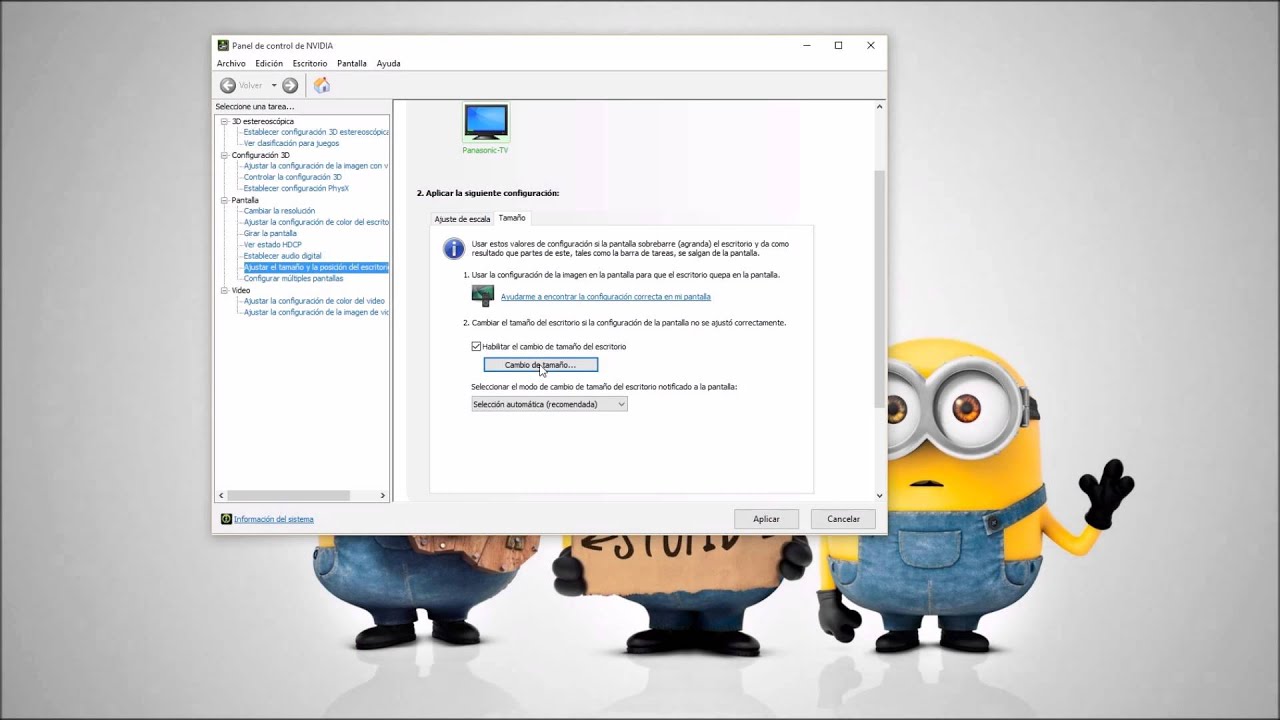Click the main panel scroll down arrow
The height and width of the screenshot is (720, 1280).
(880, 495)
